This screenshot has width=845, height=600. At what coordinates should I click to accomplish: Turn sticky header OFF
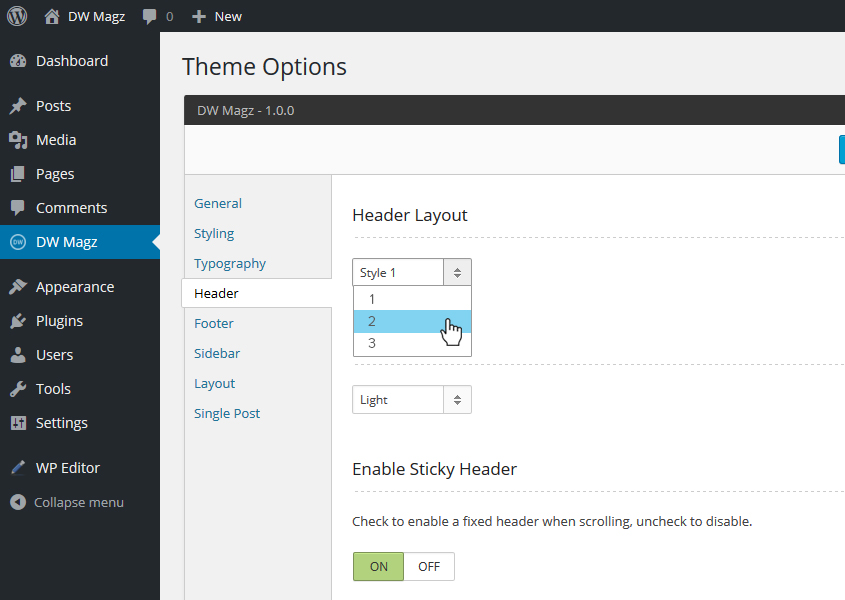coord(429,567)
